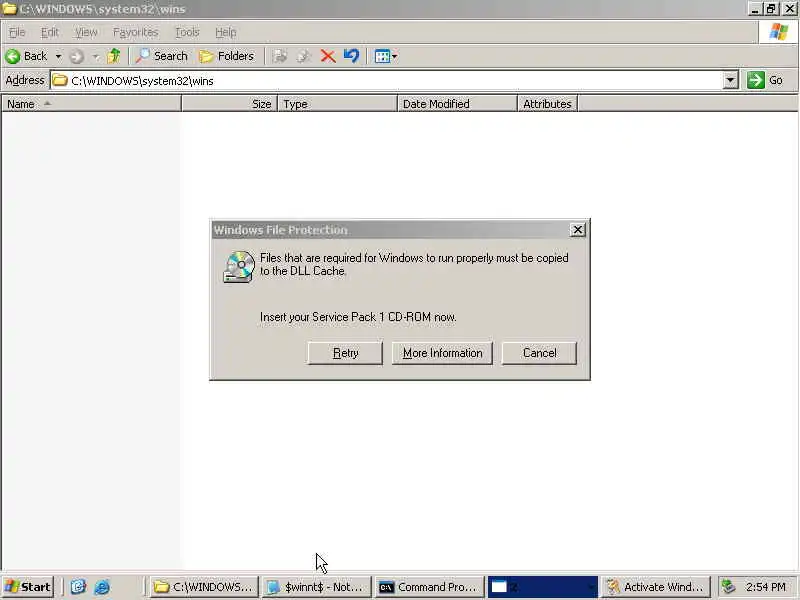This screenshot has height=600, width=800.
Task: Sort by Date Modified column header
Action: pyautogui.click(x=457, y=104)
